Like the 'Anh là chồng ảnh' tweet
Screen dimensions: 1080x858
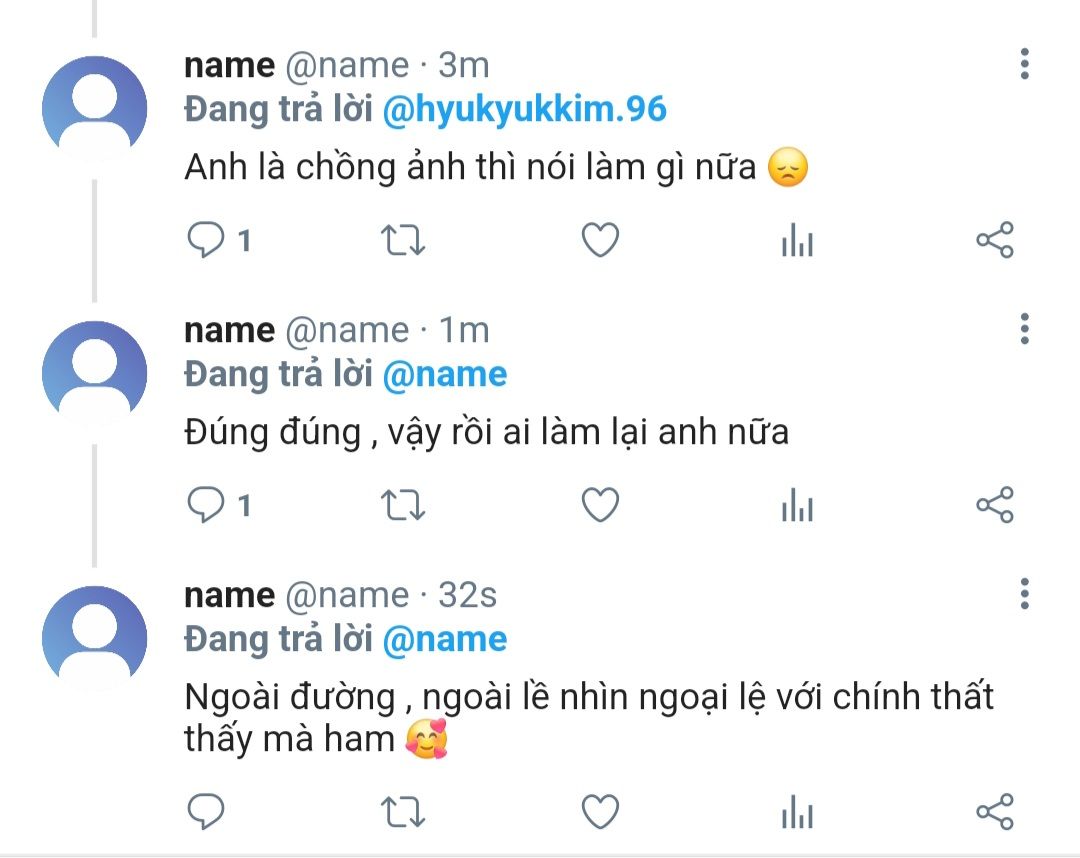[601, 241]
